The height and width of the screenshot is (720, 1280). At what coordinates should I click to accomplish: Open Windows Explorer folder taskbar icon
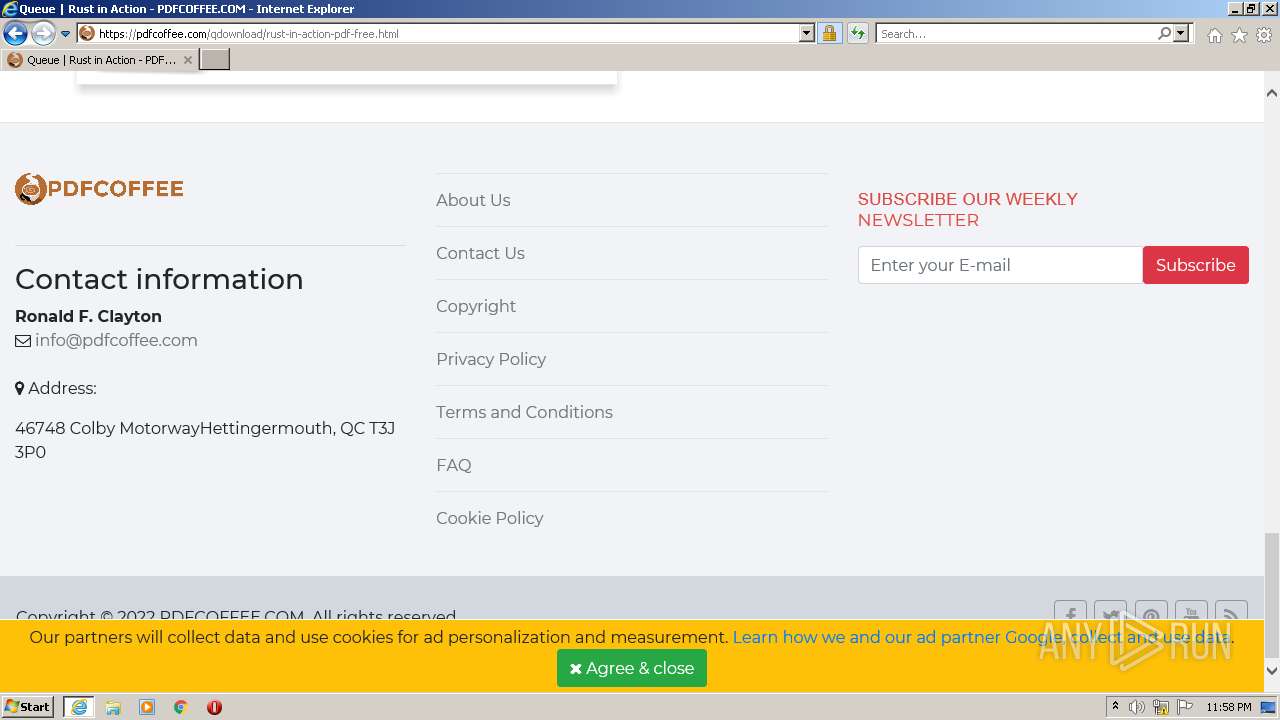point(113,707)
